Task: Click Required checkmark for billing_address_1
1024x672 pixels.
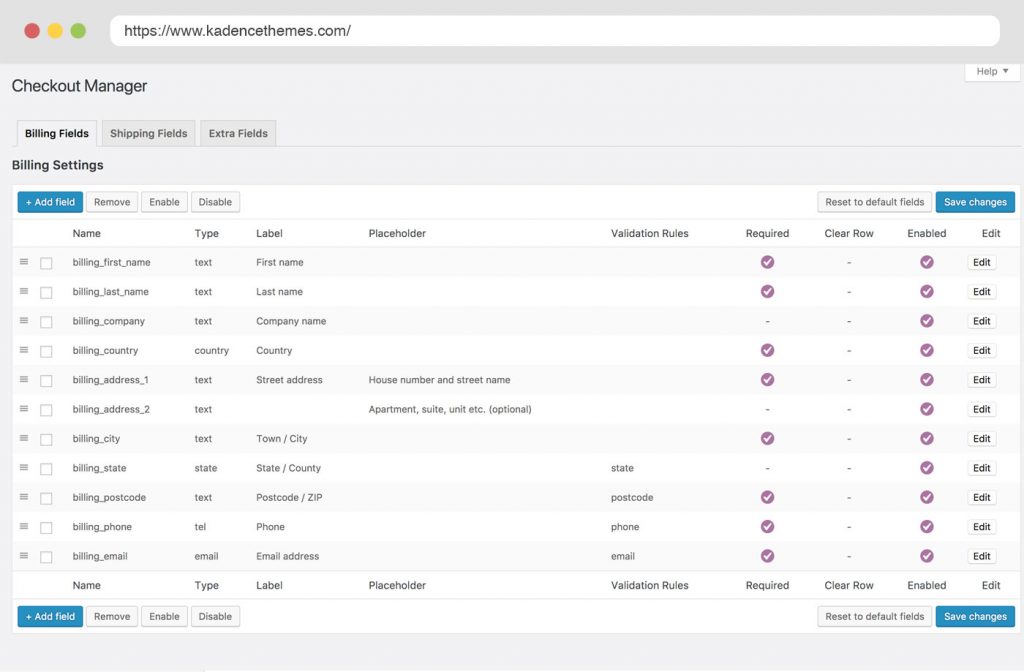Action: [767, 379]
